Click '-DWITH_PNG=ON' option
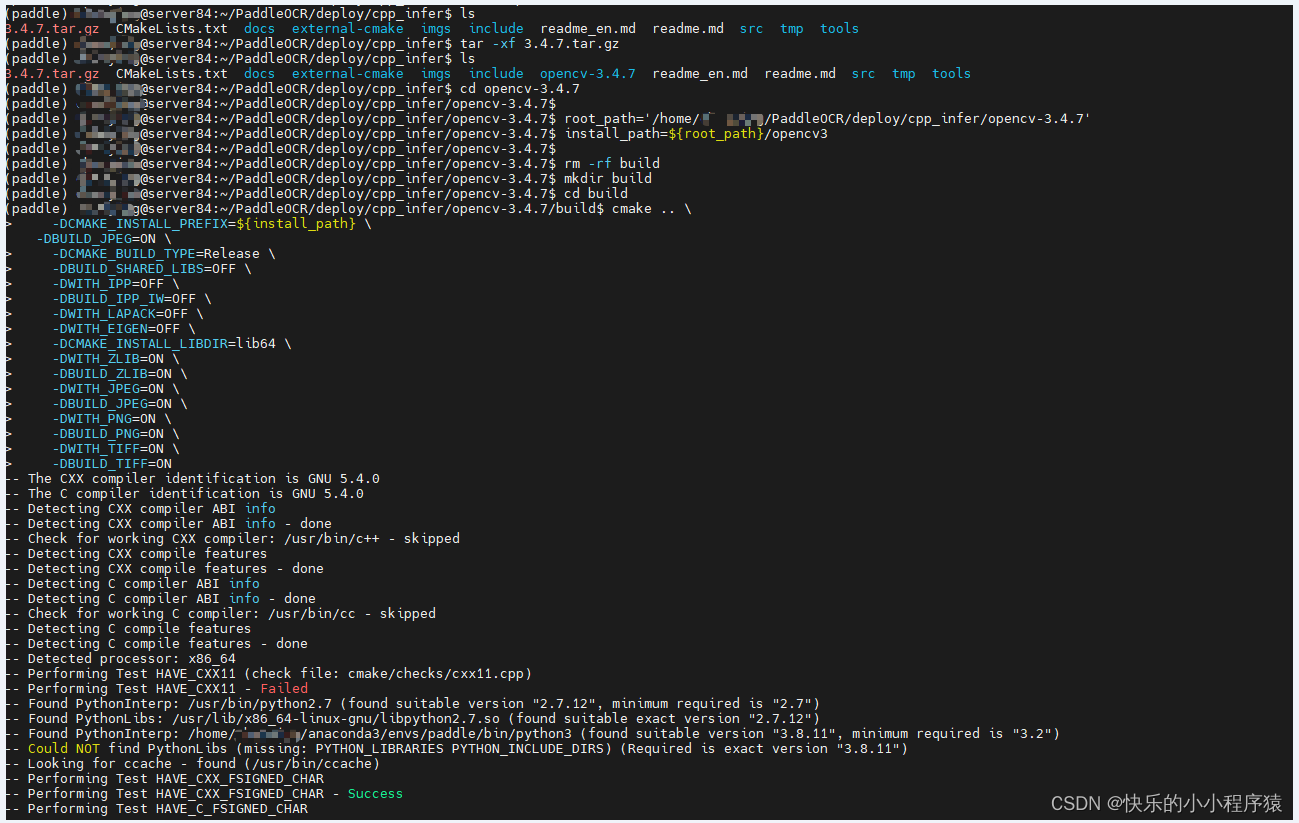Image resolution: width=1299 pixels, height=823 pixels. tap(104, 419)
